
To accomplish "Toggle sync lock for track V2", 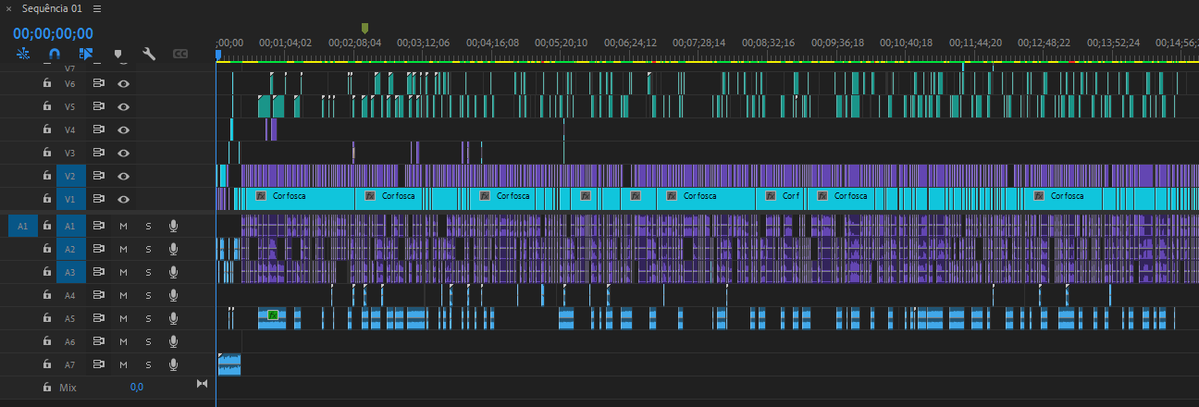I will (98, 175).
